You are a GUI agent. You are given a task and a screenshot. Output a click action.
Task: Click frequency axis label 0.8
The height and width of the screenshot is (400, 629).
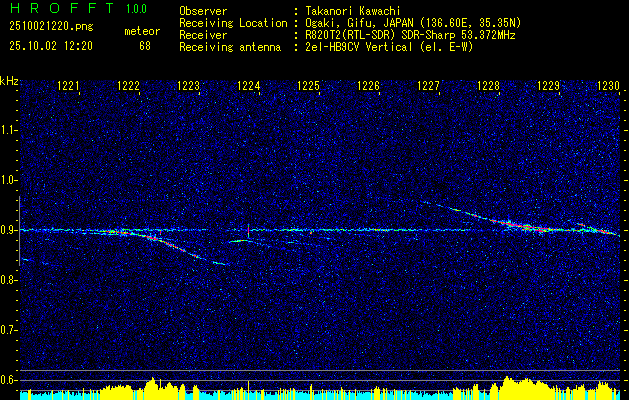7,280
